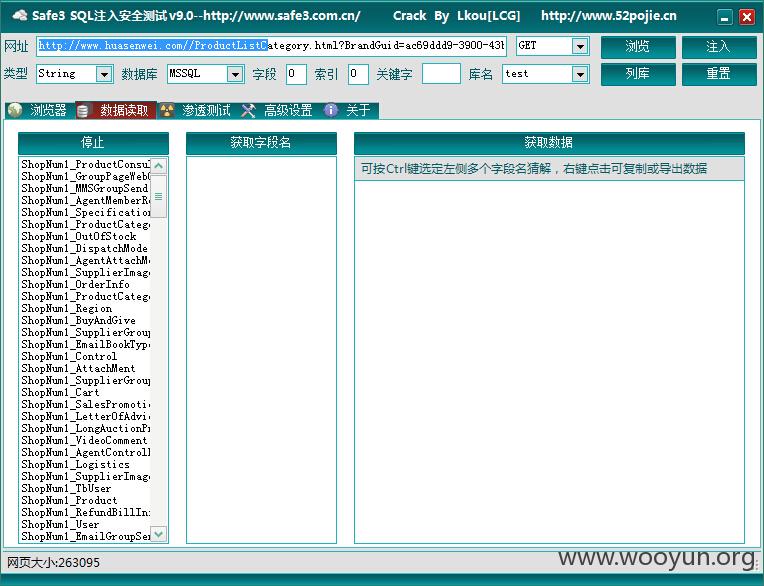Open the 渗透测试 tab
Image resolution: width=764 pixels, height=586 pixels.
(x=196, y=111)
